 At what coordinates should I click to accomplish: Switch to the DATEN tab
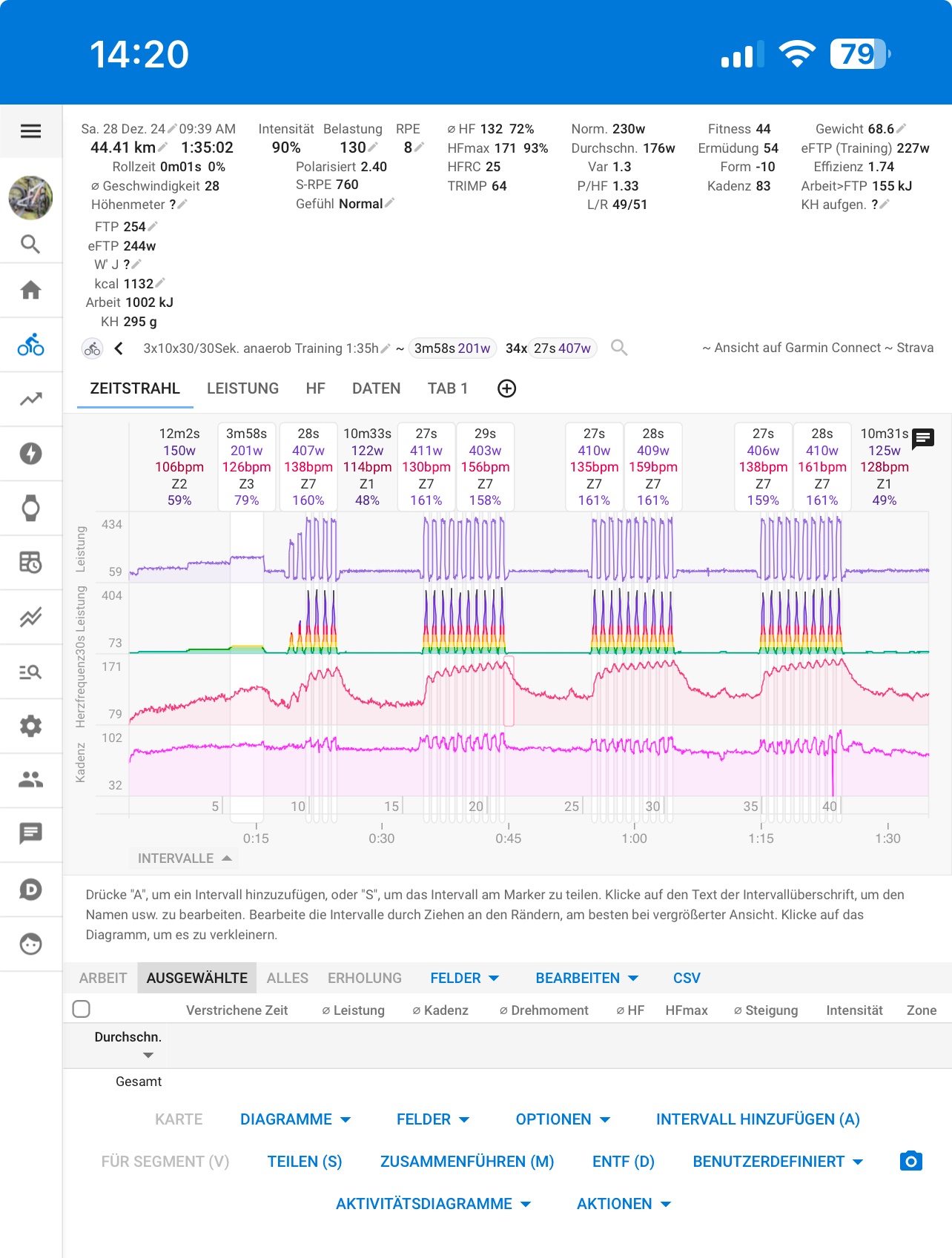coord(377,388)
